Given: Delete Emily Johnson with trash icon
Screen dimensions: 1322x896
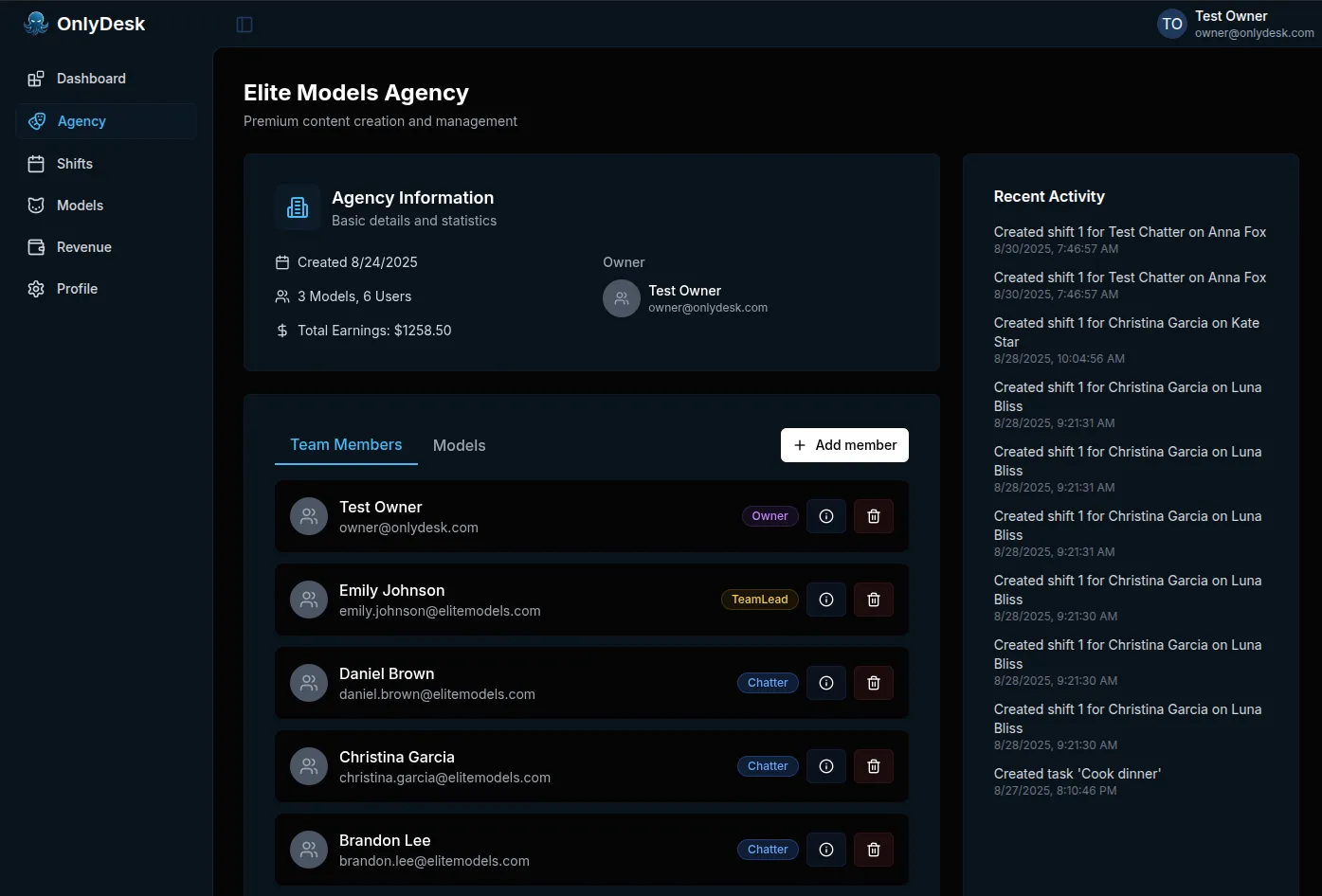Looking at the screenshot, I should coord(874,600).
